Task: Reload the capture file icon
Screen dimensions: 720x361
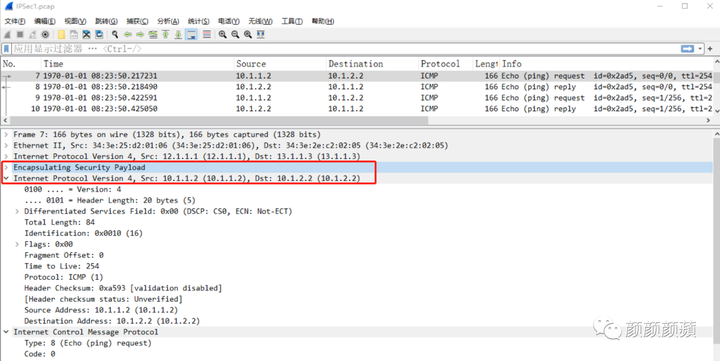Action: pos(99,34)
